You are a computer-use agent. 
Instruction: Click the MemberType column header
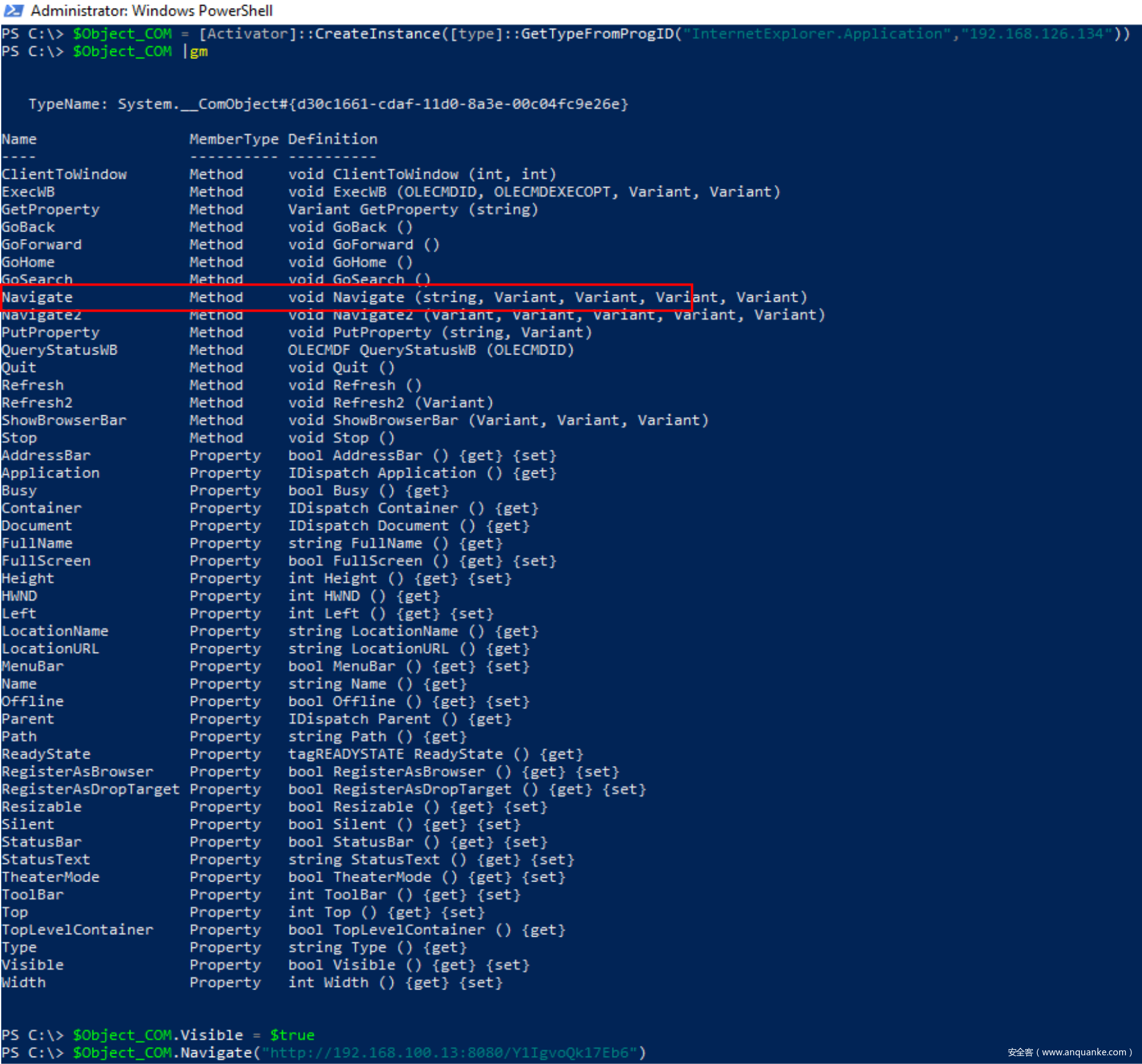click(x=233, y=139)
